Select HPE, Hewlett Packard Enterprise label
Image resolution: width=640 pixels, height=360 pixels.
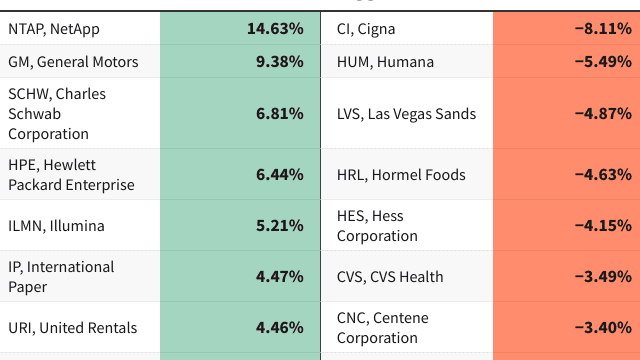(x=71, y=174)
